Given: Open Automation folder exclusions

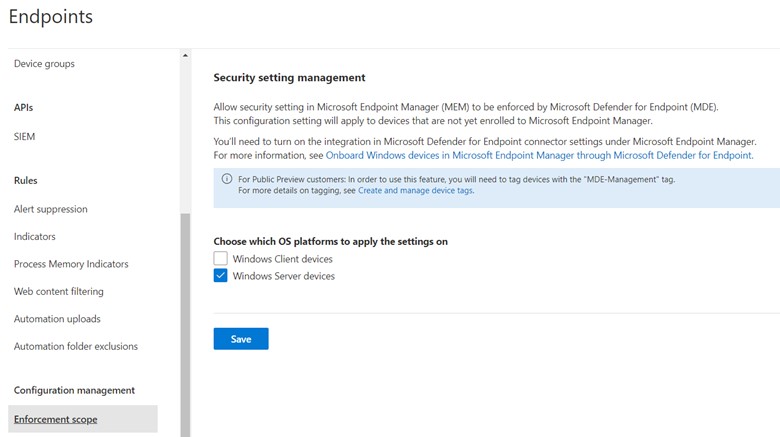Looking at the screenshot, I should click(76, 346).
